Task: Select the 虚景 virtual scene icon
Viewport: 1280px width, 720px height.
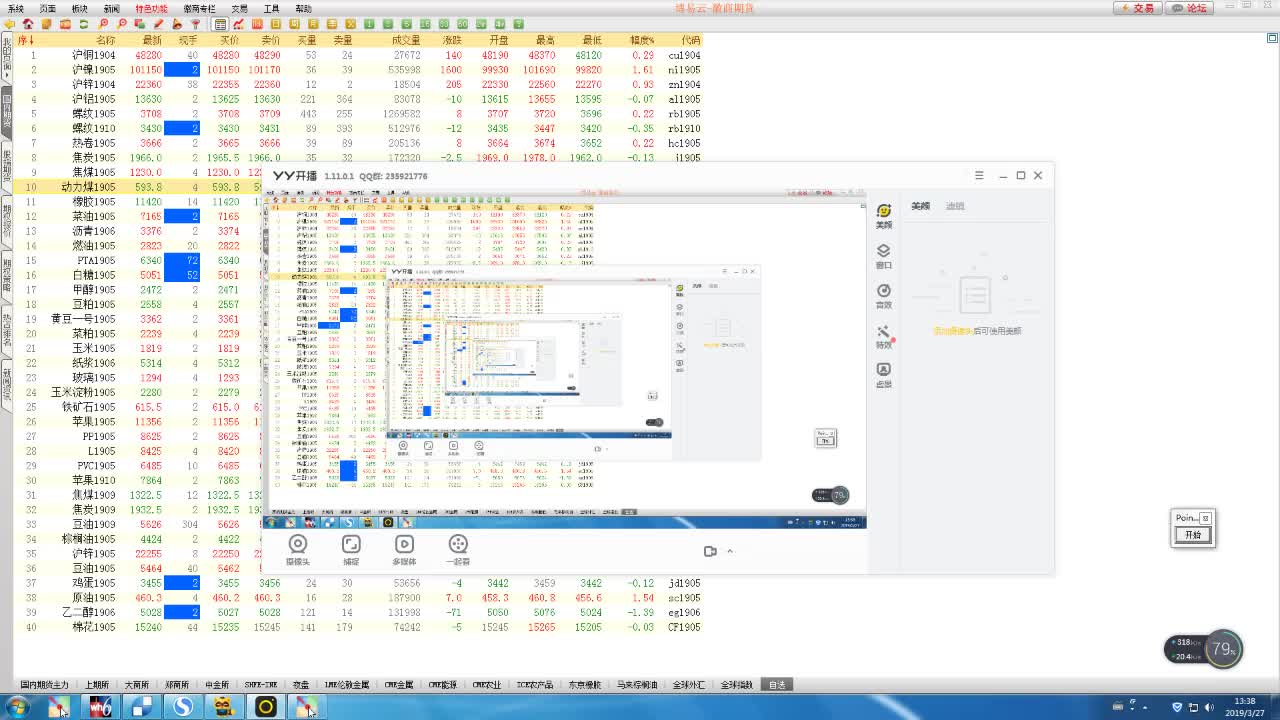Action: (x=884, y=376)
